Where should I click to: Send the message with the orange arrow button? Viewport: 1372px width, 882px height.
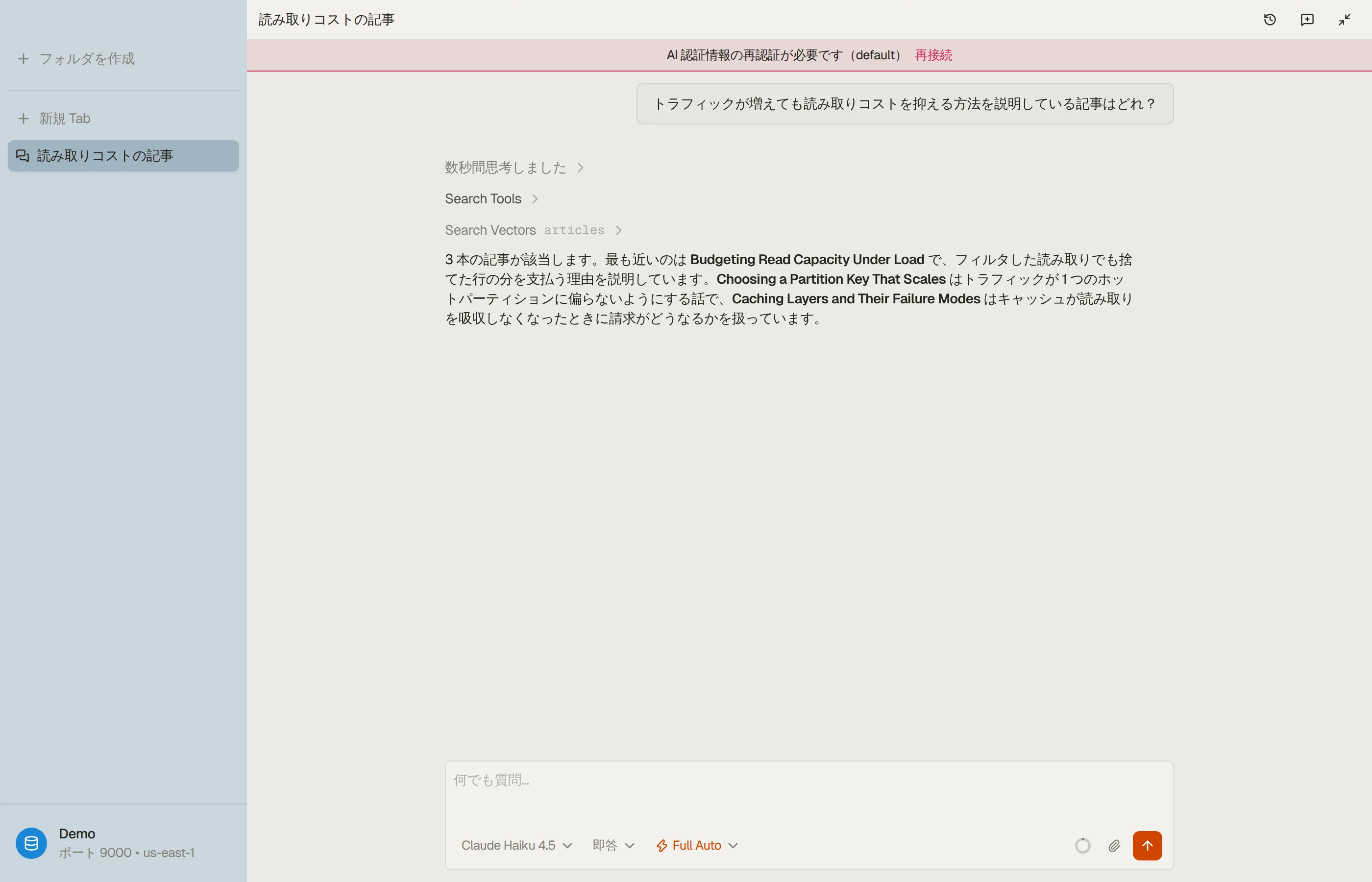tap(1147, 845)
